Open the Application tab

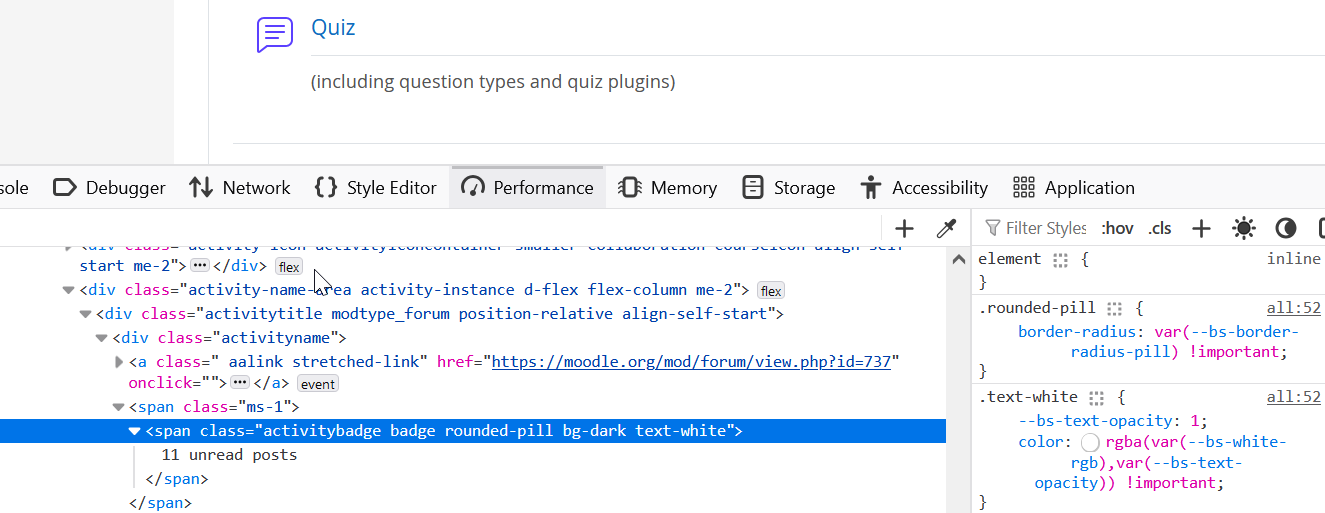tap(1073, 187)
